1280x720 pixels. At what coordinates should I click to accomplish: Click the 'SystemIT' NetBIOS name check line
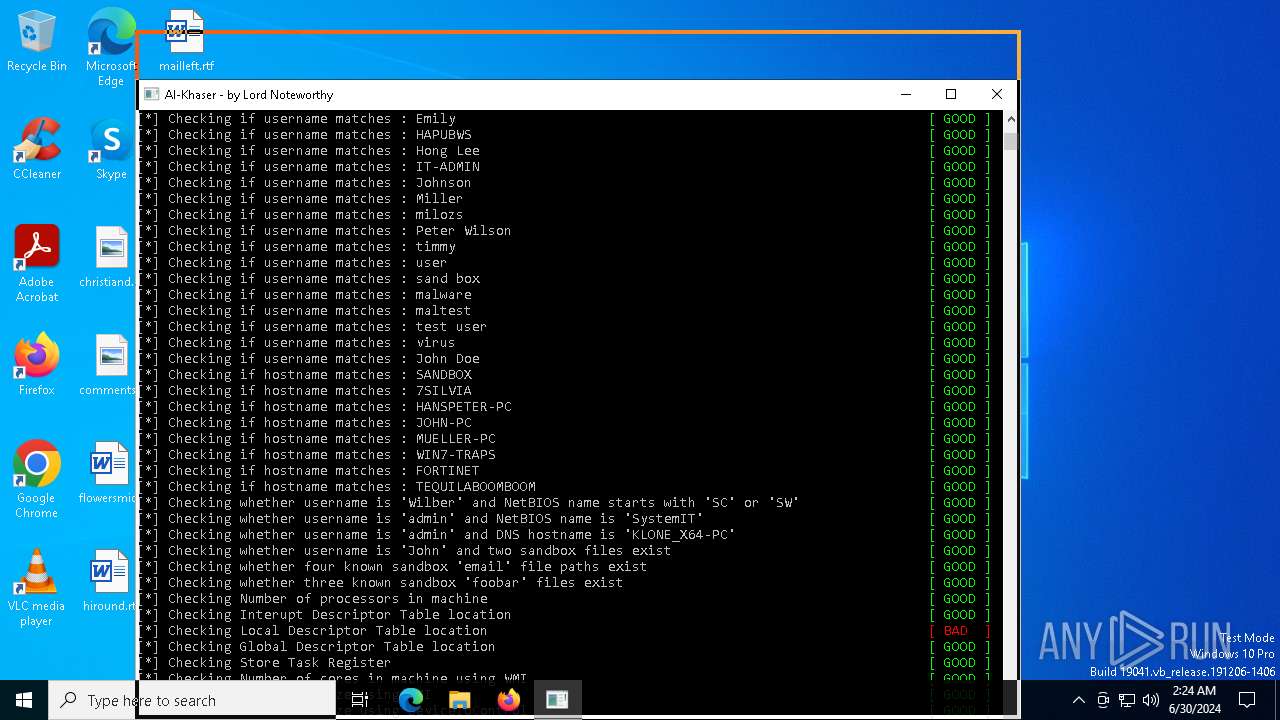coord(421,519)
